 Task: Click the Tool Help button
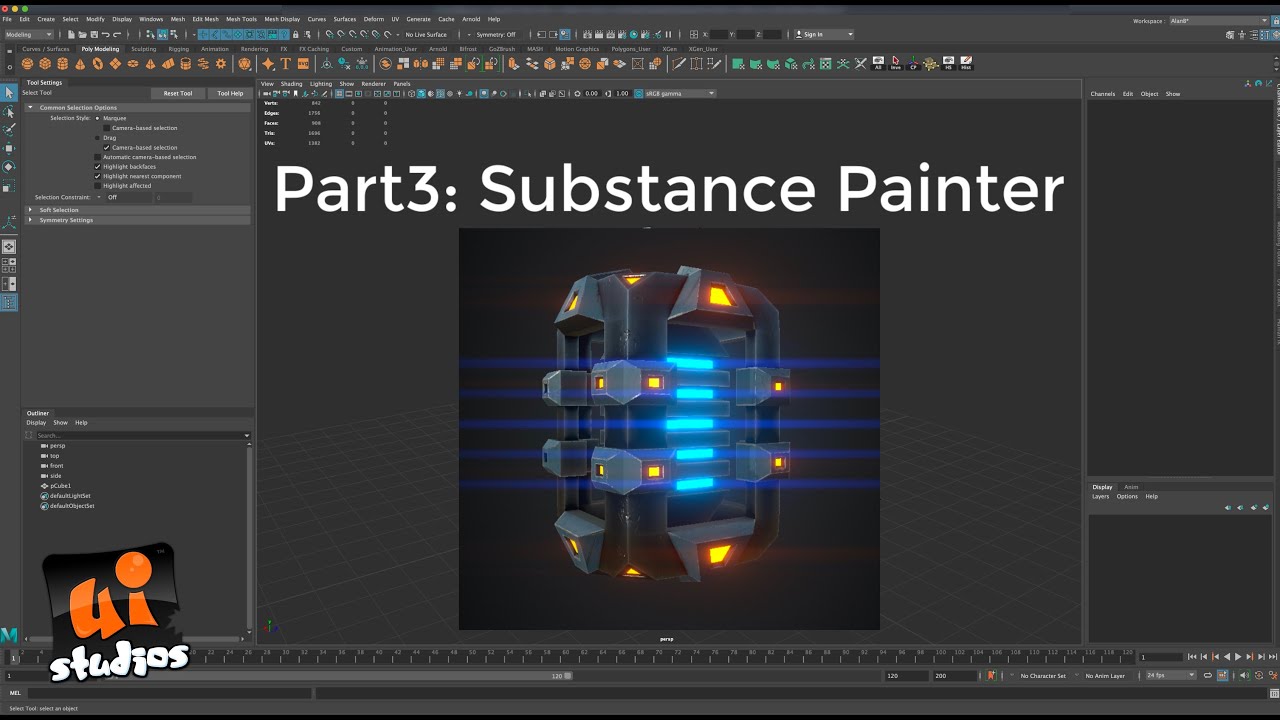(x=230, y=93)
